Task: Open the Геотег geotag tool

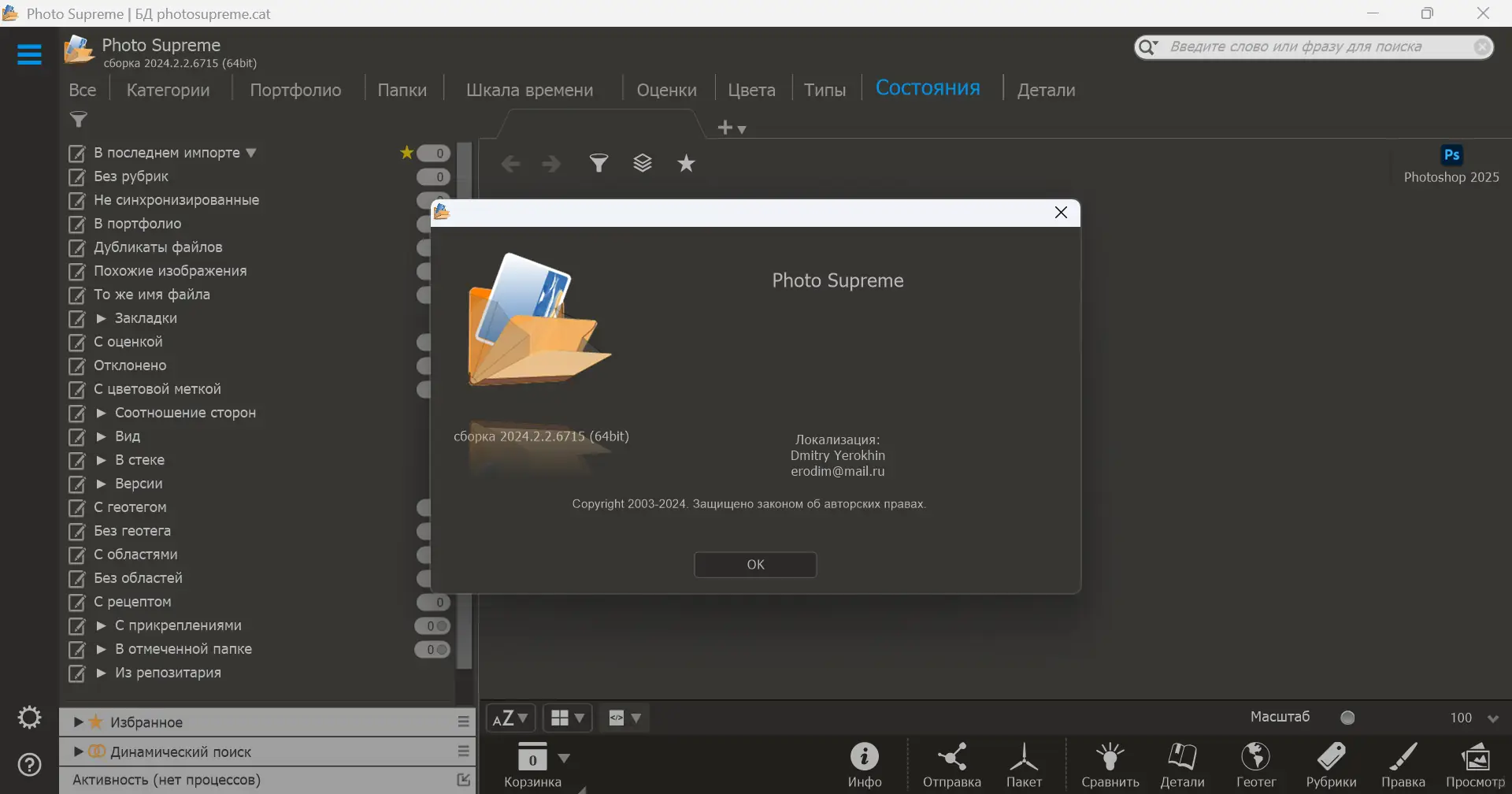Action: pyautogui.click(x=1256, y=765)
